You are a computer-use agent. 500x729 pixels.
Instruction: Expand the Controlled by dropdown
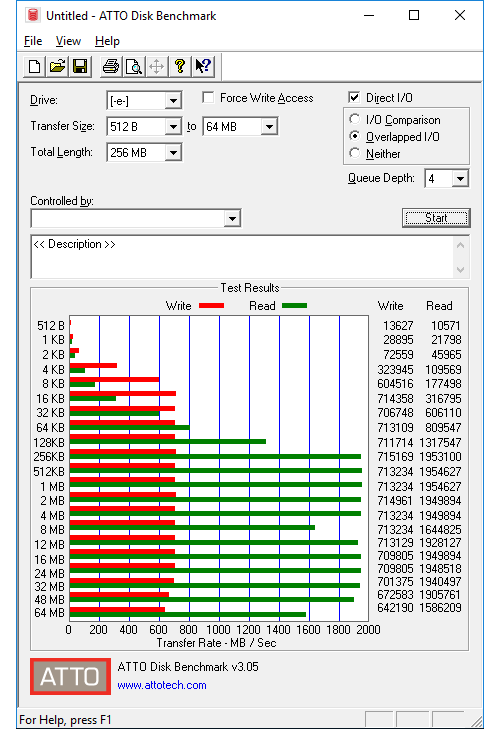(x=232, y=218)
